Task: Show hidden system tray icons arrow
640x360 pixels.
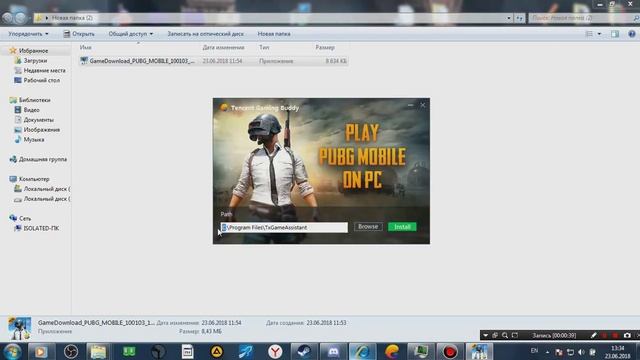Action: pyautogui.click(x=547, y=352)
